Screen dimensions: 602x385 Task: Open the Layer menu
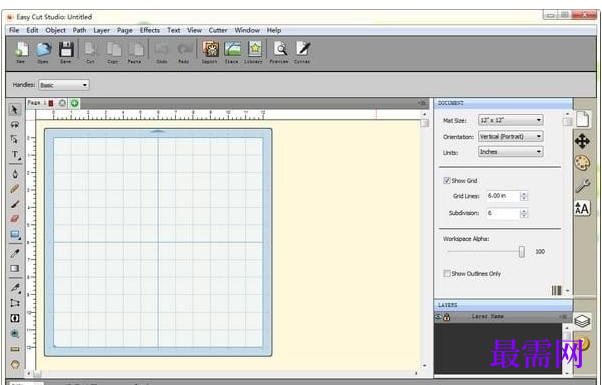point(101,30)
